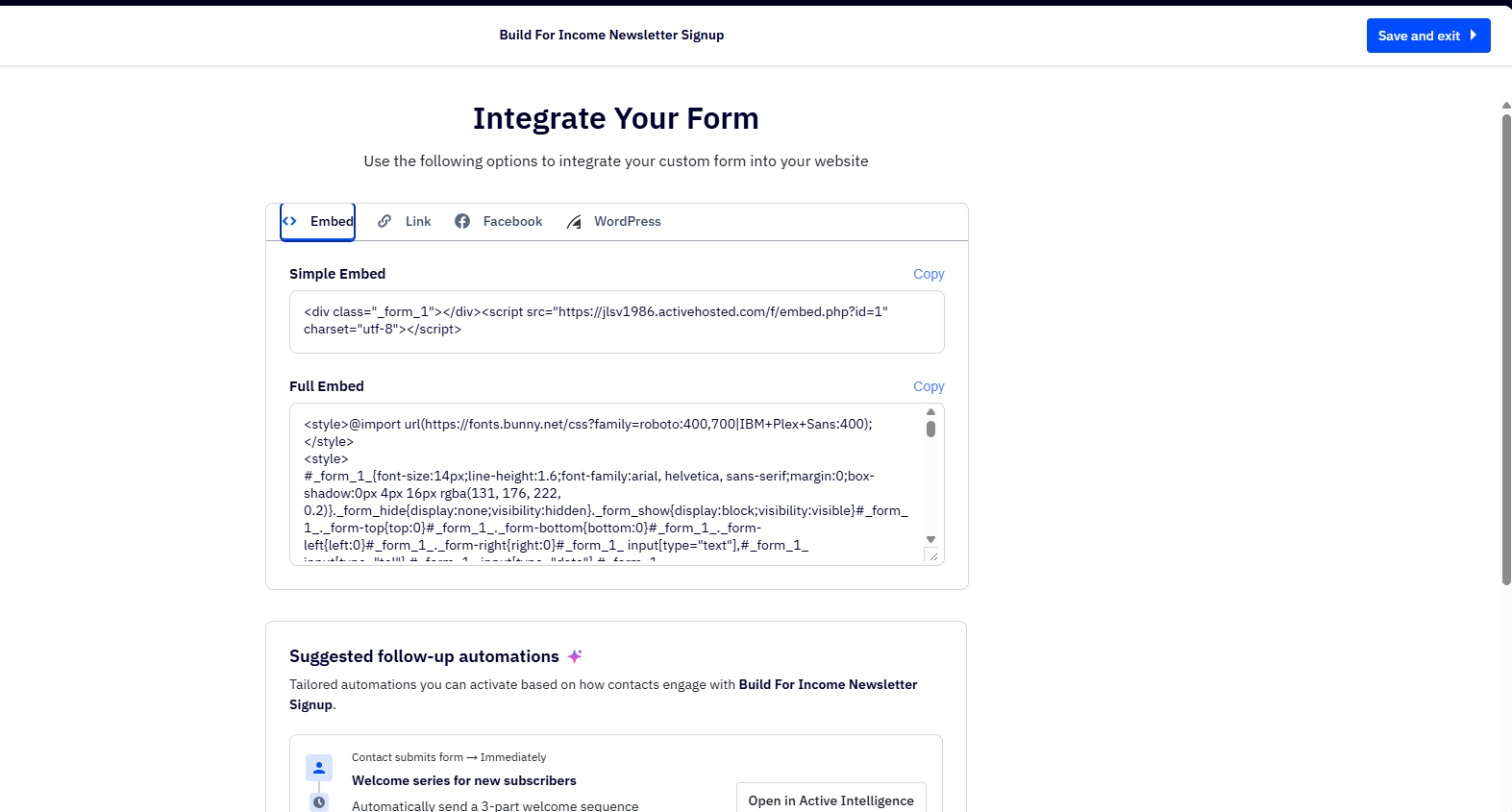
Task: Click the Save and exit button
Action: coord(1428,36)
